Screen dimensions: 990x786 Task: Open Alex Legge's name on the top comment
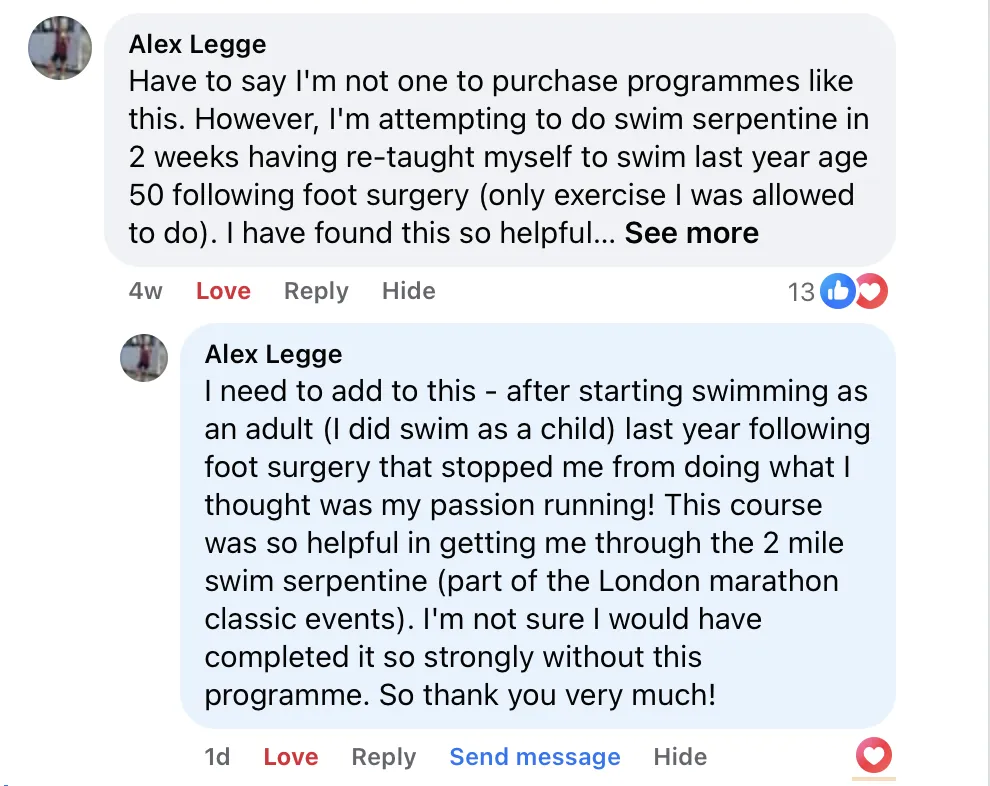coord(197,44)
